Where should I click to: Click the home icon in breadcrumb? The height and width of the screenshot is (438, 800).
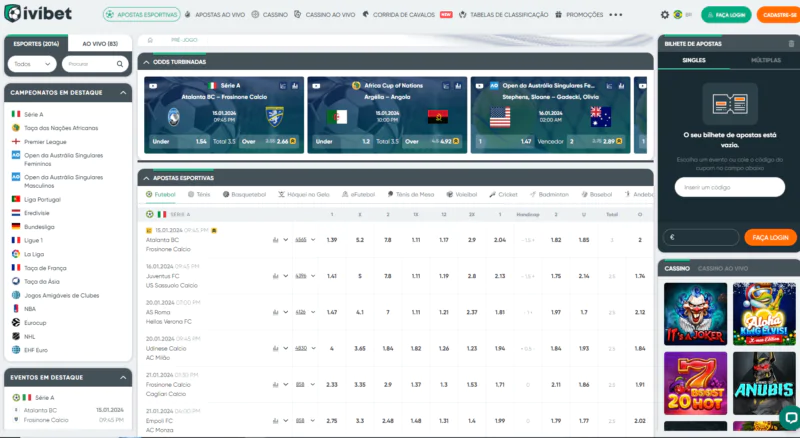[150, 40]
